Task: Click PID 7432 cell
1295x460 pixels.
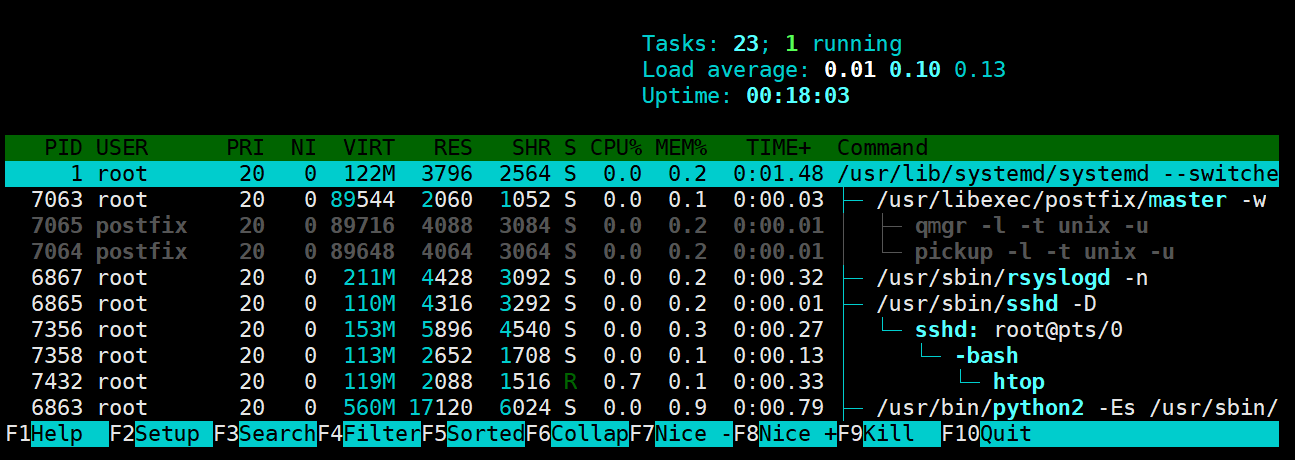Action: pos(57,382)
